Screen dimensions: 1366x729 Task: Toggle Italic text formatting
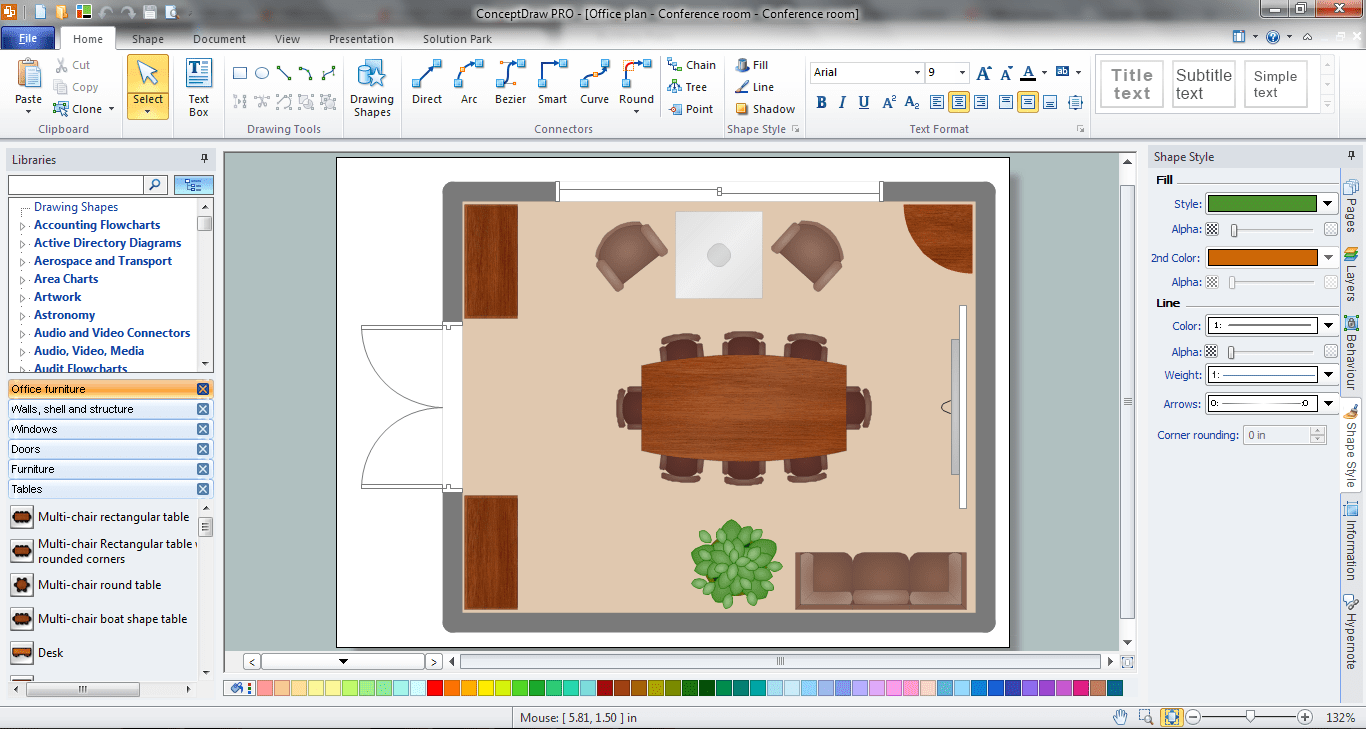842,102
